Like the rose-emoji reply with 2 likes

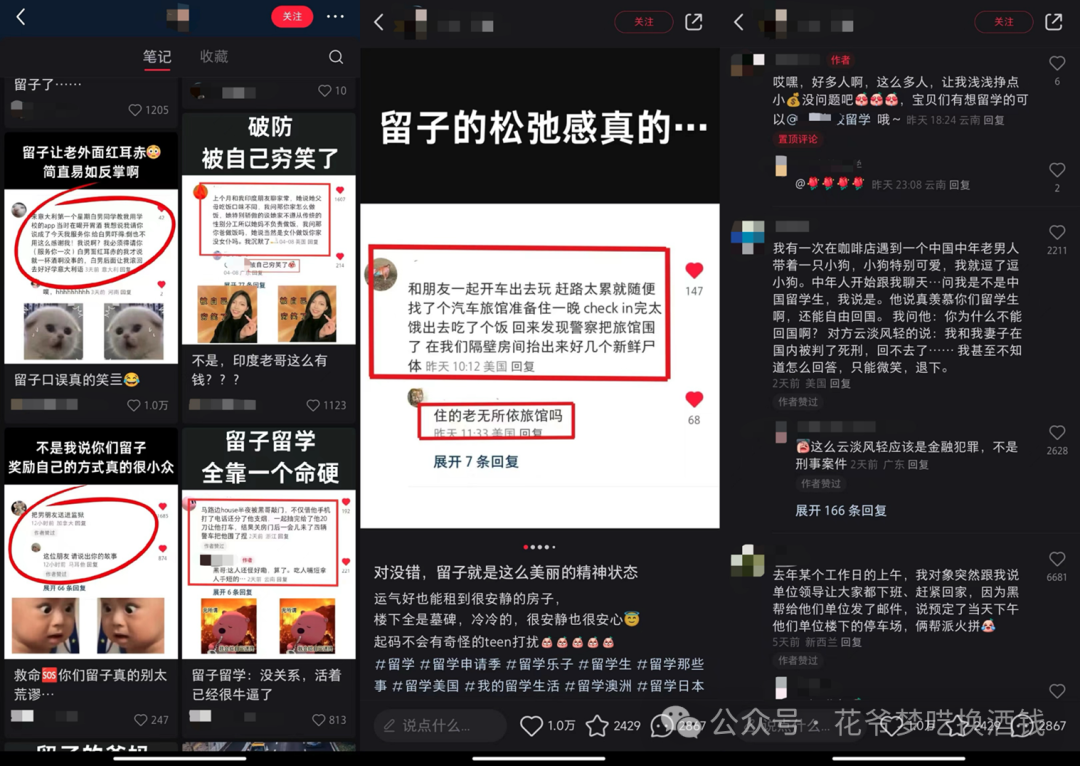click(1057, 169)
